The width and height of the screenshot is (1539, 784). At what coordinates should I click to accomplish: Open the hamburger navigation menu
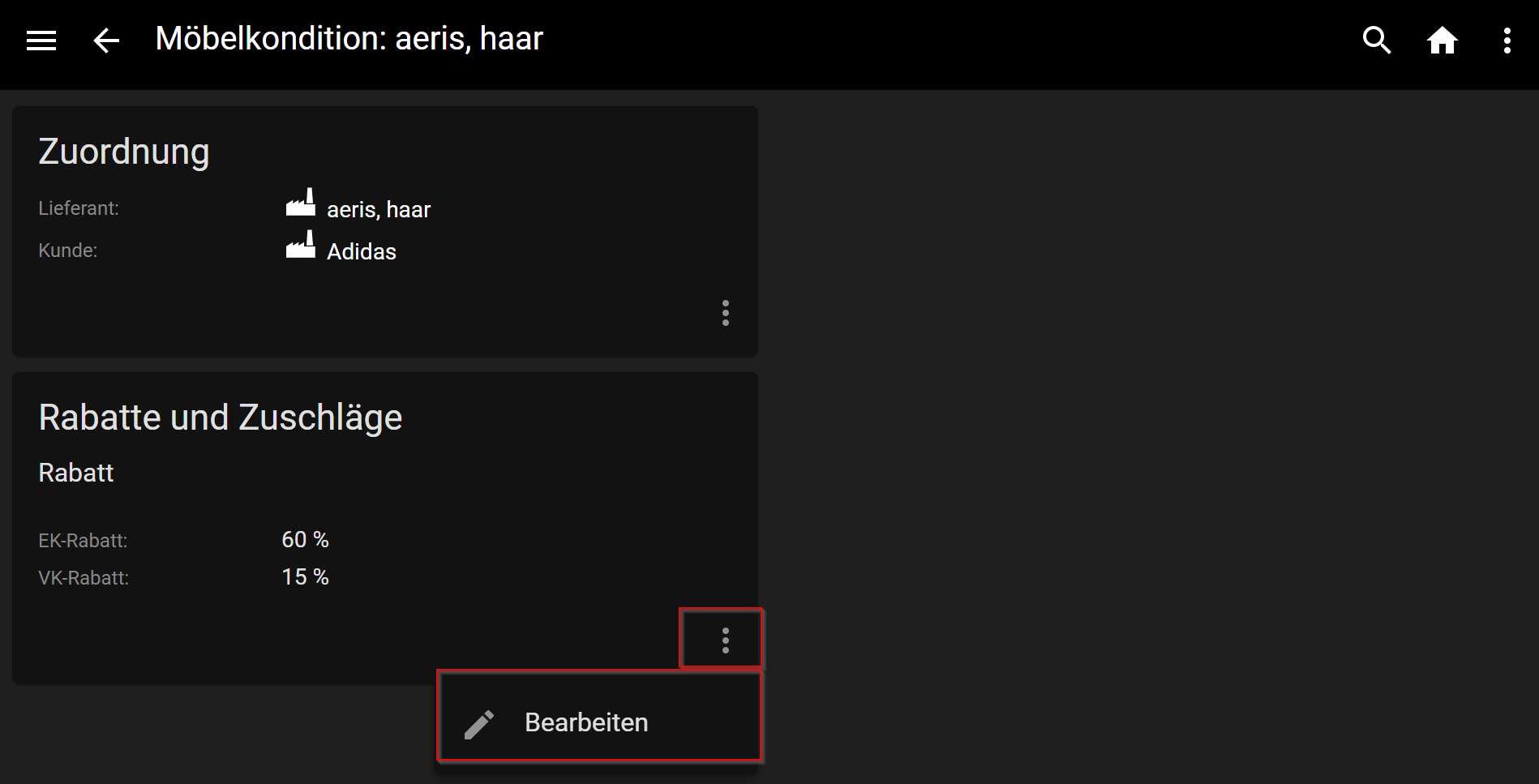click(x=41, y=41)
